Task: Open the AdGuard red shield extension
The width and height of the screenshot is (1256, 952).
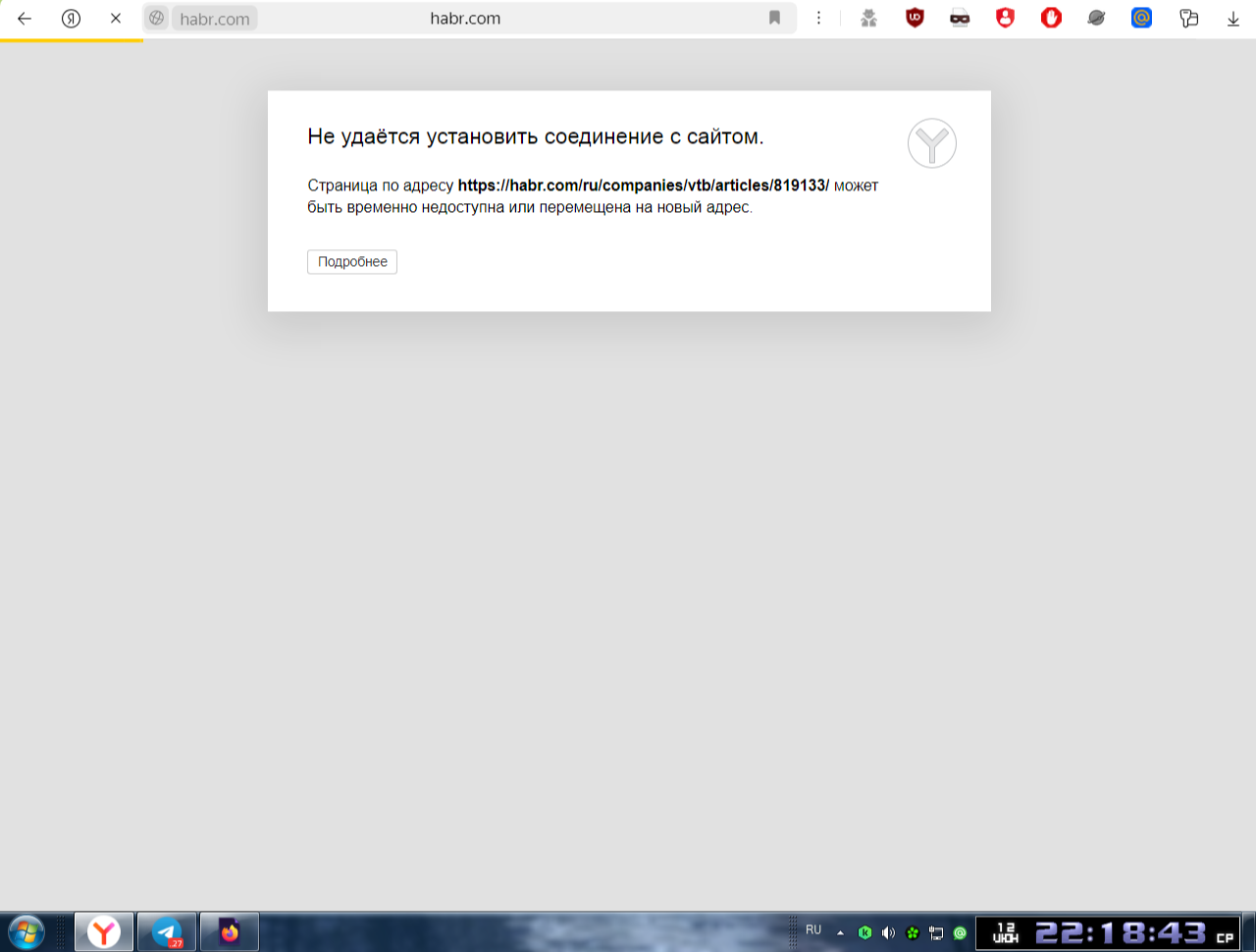Action: [1005, 18]
